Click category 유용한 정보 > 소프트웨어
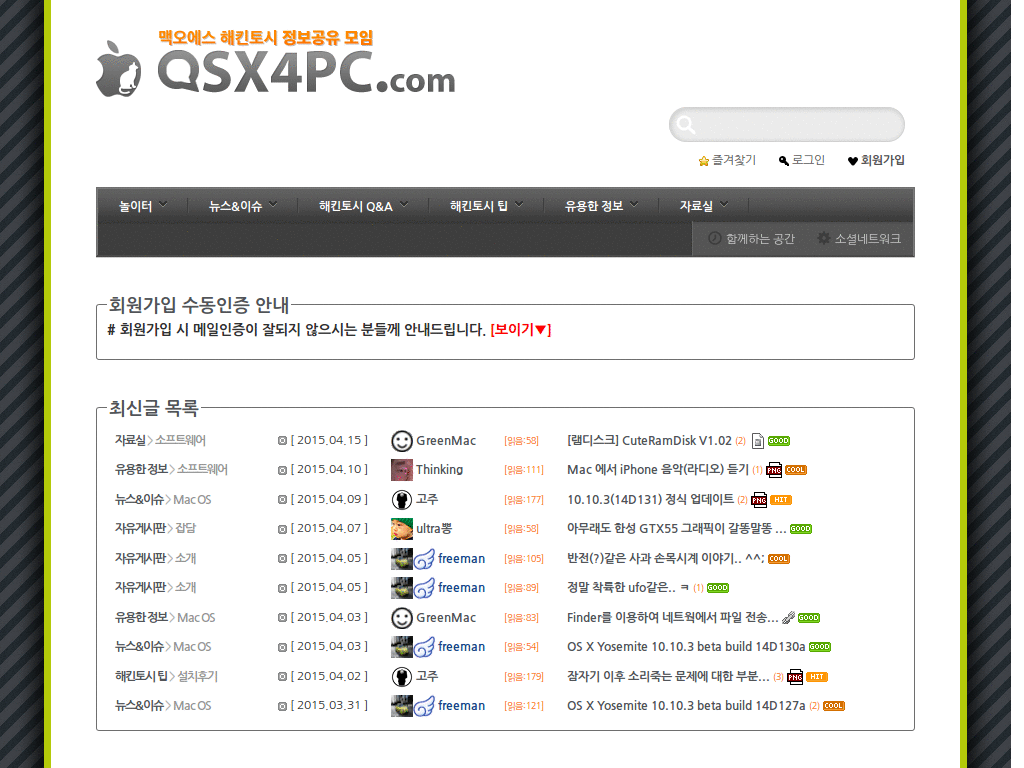1024x768 pixels. pos(171,470)
